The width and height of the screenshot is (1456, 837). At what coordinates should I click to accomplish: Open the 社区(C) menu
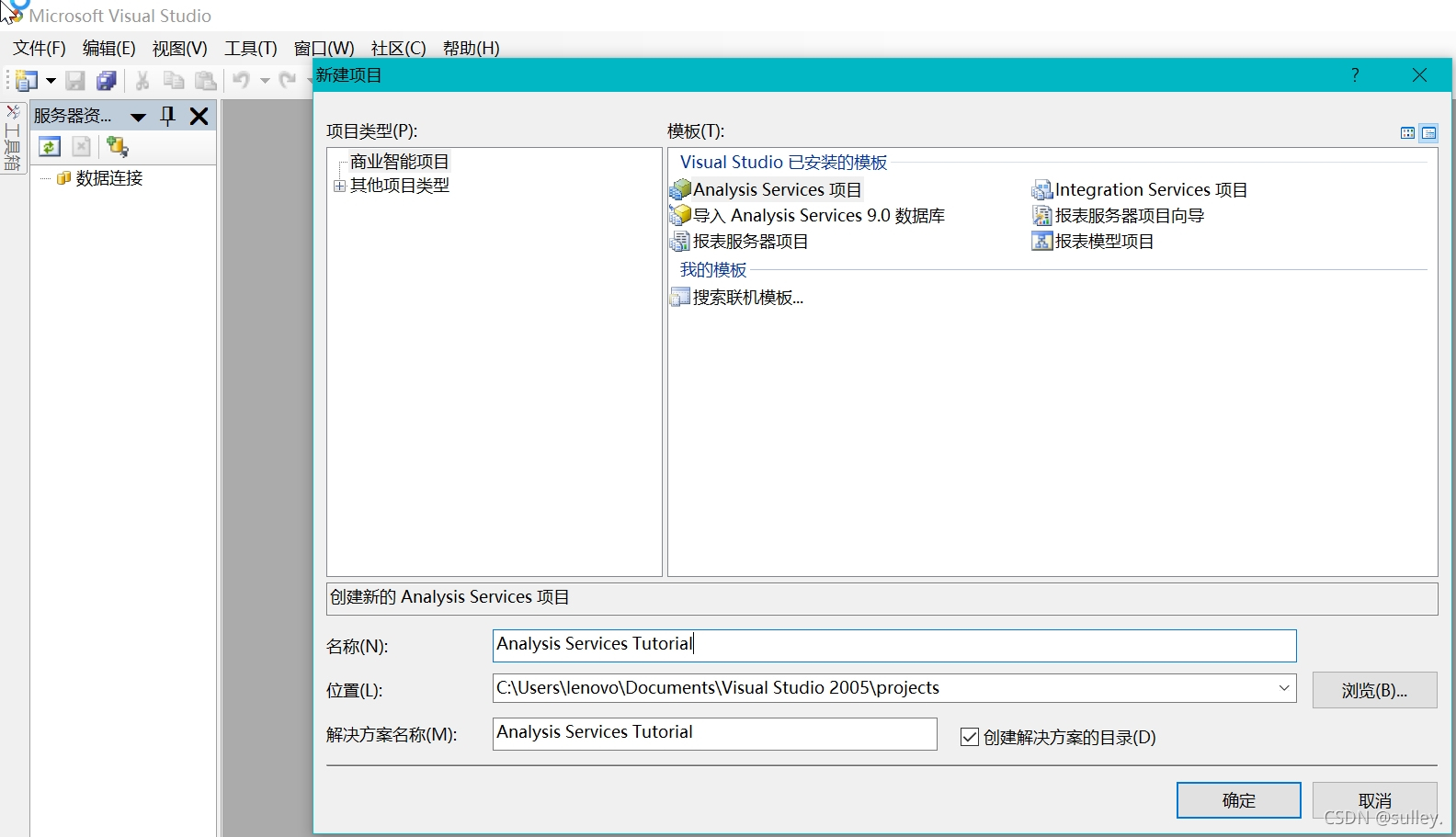(x=399, y=48)
